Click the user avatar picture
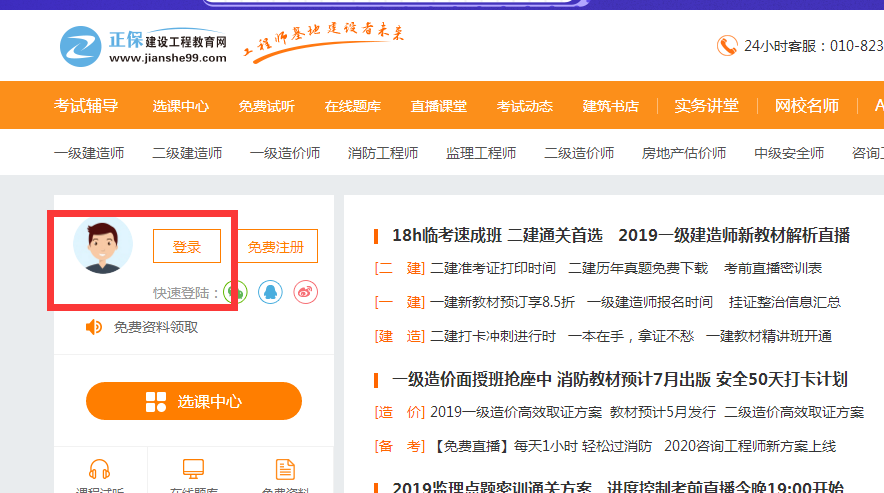884x493 pixels. pos(103,245)
